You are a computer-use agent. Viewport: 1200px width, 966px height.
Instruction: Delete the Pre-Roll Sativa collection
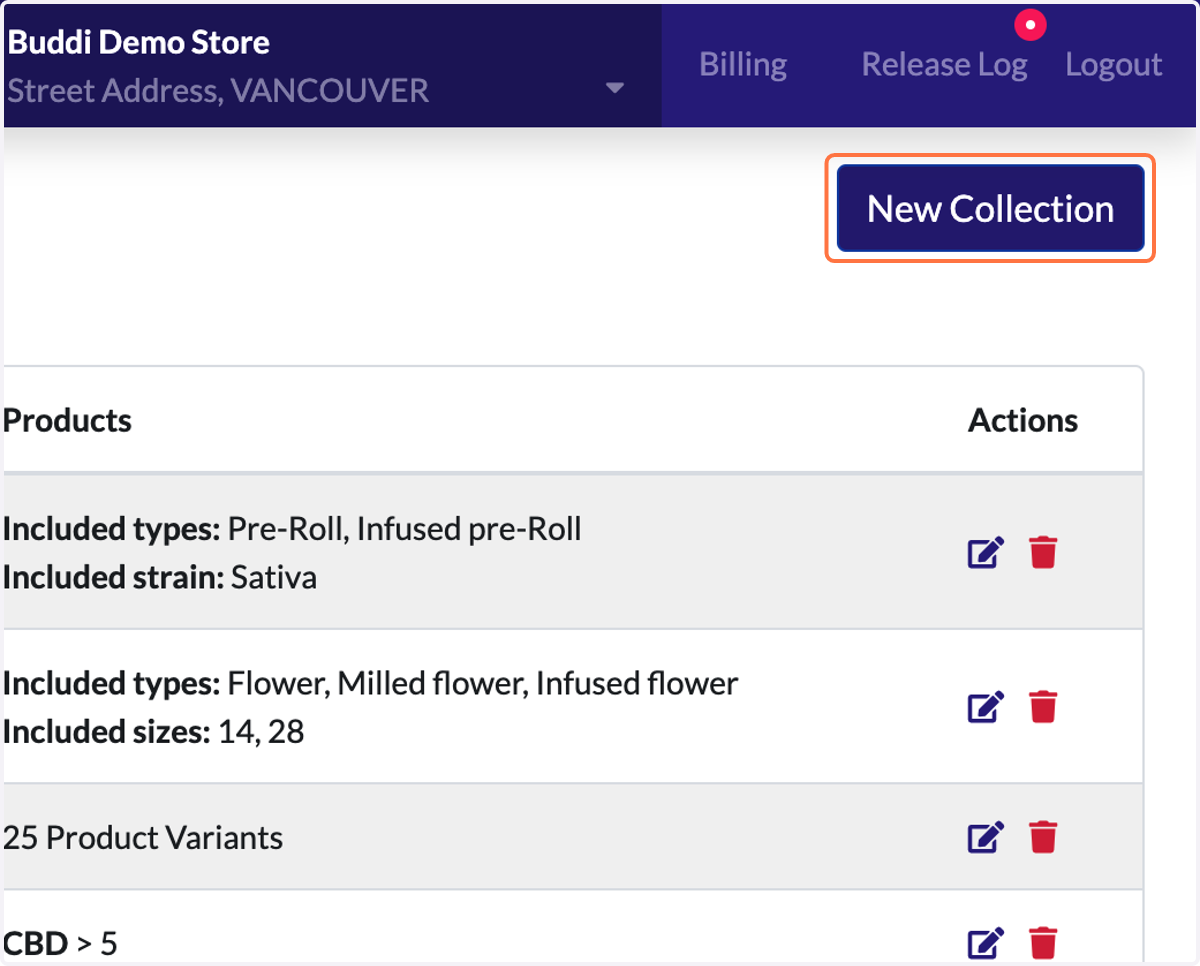pos(1043,553)
